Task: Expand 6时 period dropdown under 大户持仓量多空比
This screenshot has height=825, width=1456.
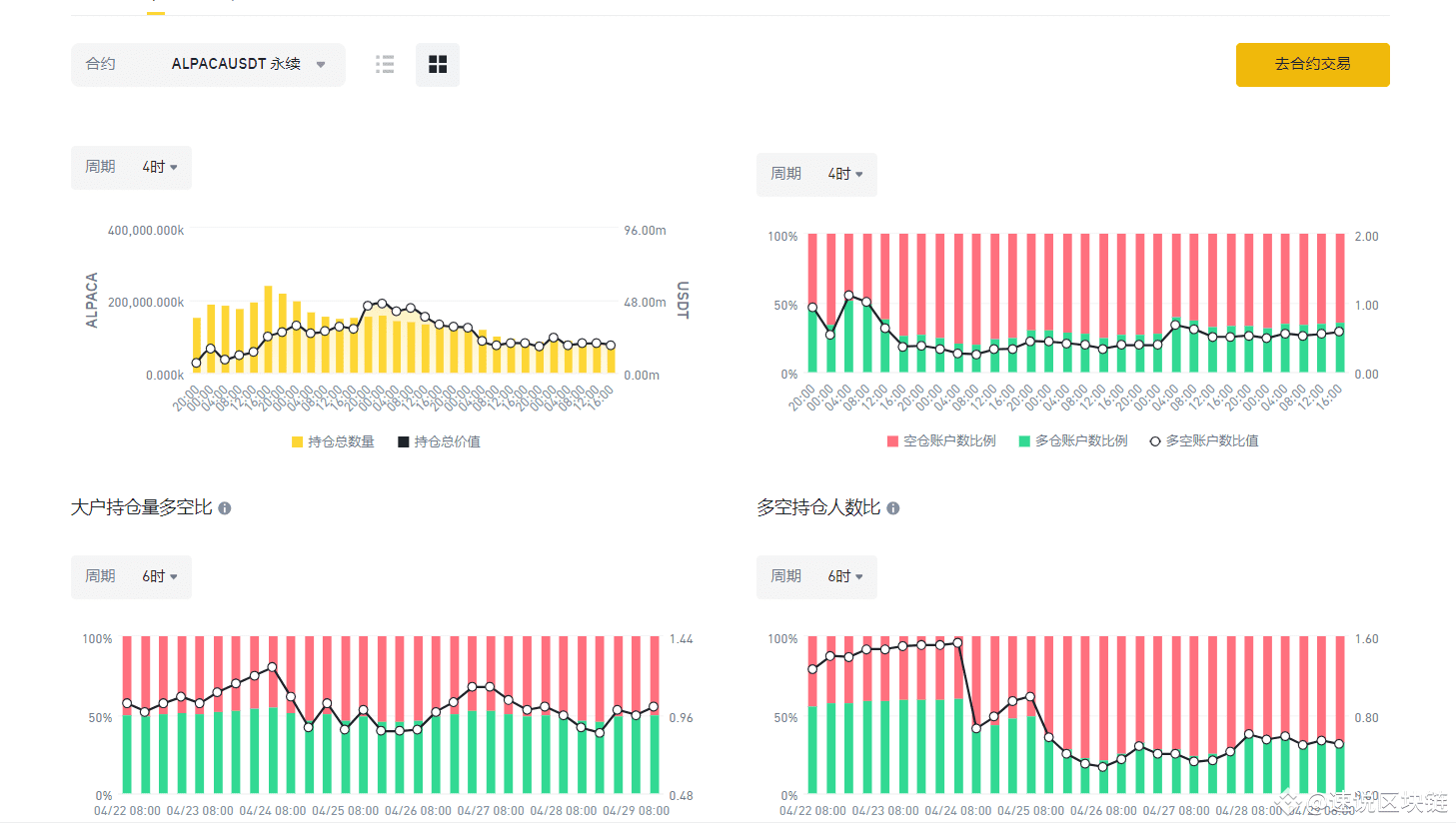Action: pos(160,577)
